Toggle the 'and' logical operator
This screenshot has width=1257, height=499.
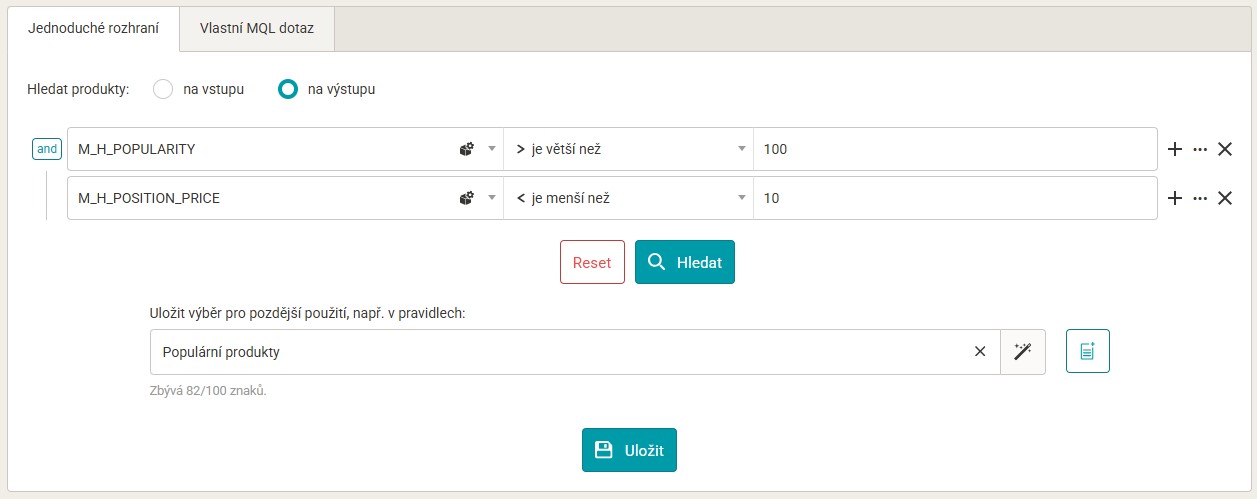point(47,149)
